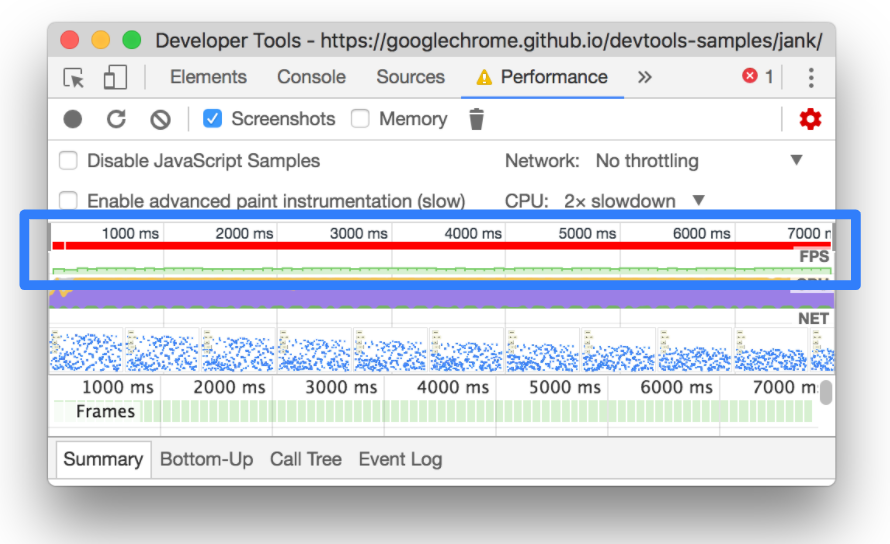Click the red FPS bar in overview
890x544 pixels.
[441, 245]
